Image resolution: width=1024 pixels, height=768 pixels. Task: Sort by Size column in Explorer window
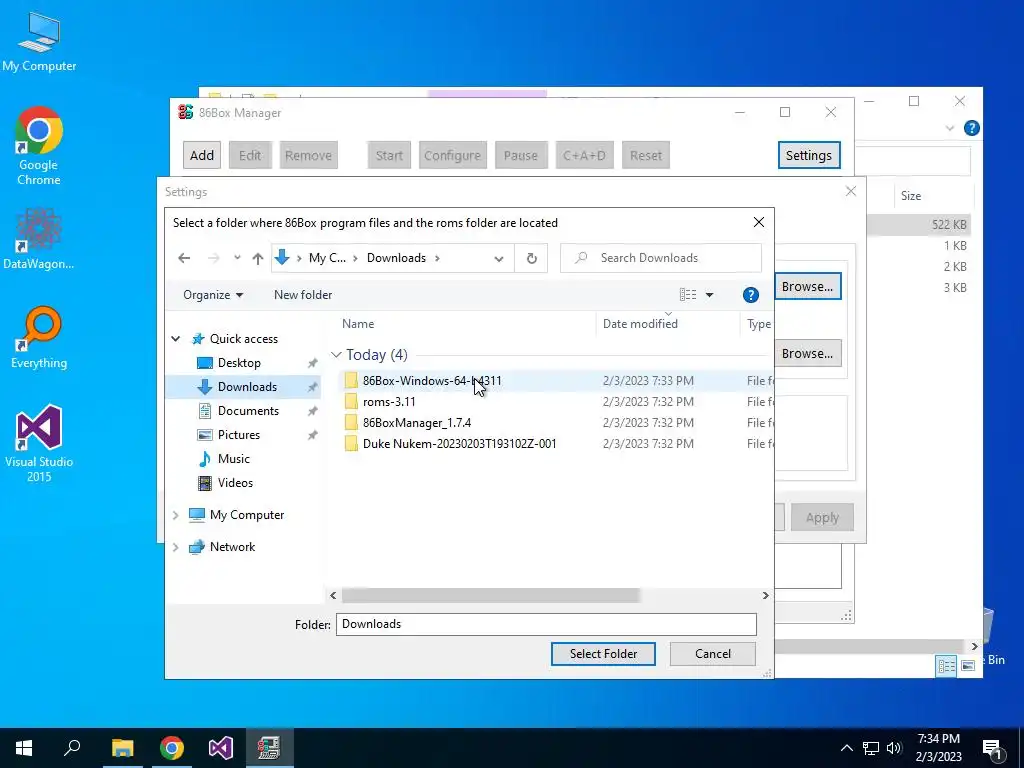pyautogui.click(x=910, y=196)
